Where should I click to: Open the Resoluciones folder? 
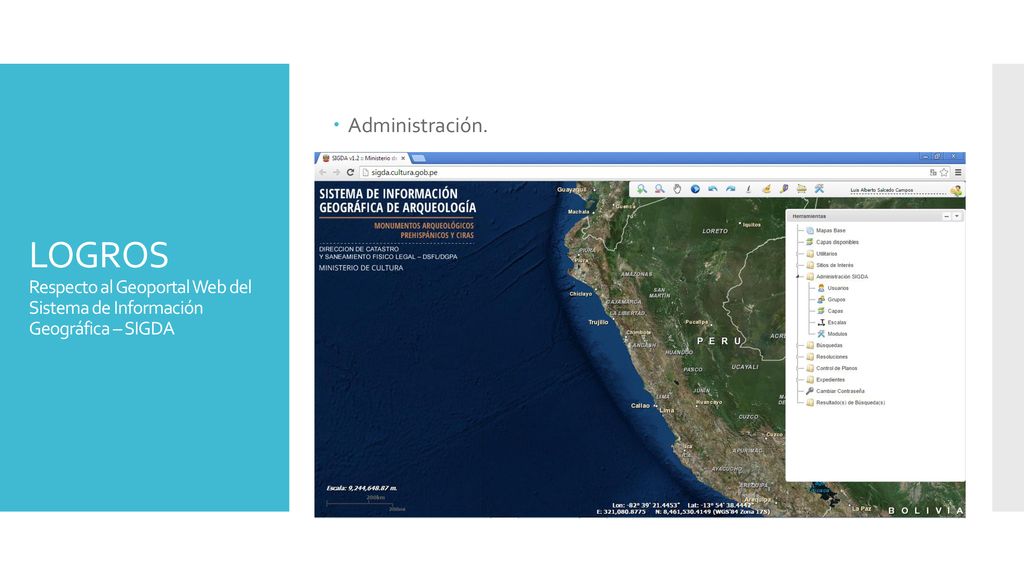coord(831,357)
